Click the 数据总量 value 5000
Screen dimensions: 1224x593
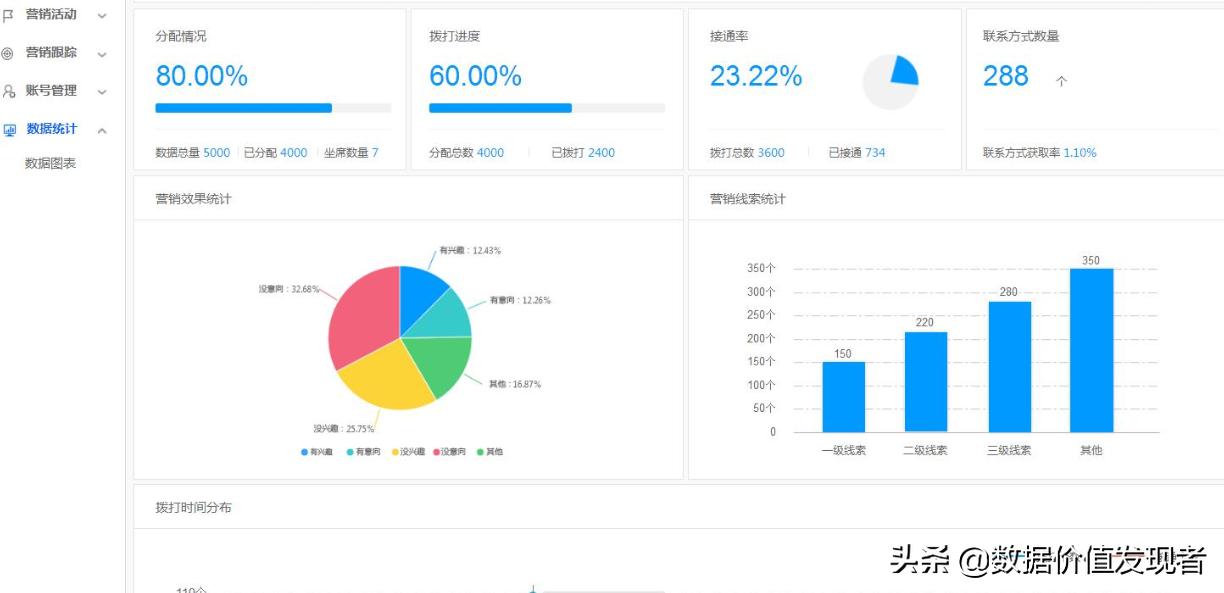[x=216, y=150]
